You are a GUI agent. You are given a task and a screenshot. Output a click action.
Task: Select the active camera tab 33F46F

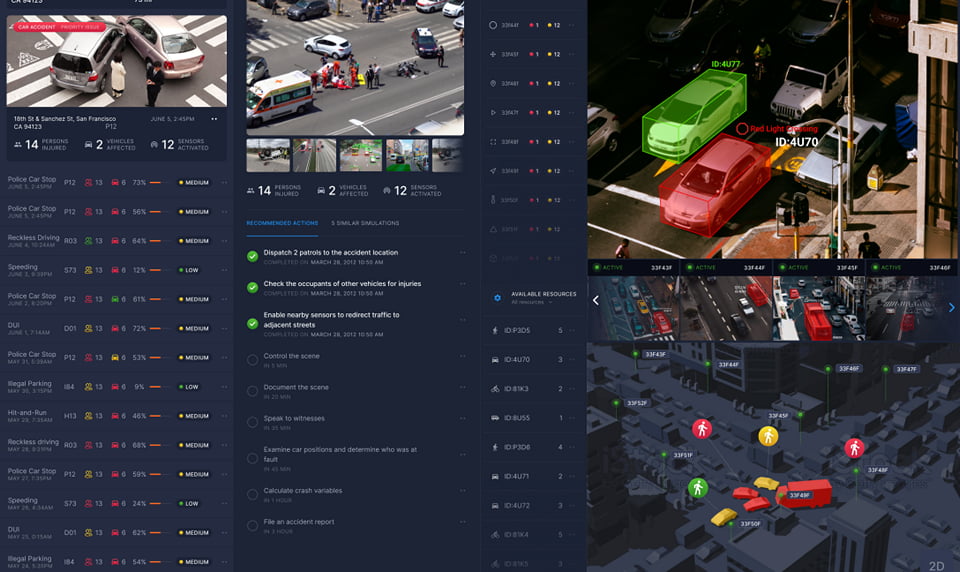(912, 268)
